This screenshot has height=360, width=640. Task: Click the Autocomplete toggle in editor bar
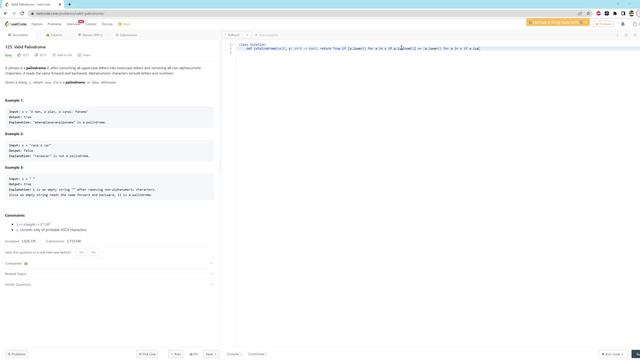click(x=266, y=35)
